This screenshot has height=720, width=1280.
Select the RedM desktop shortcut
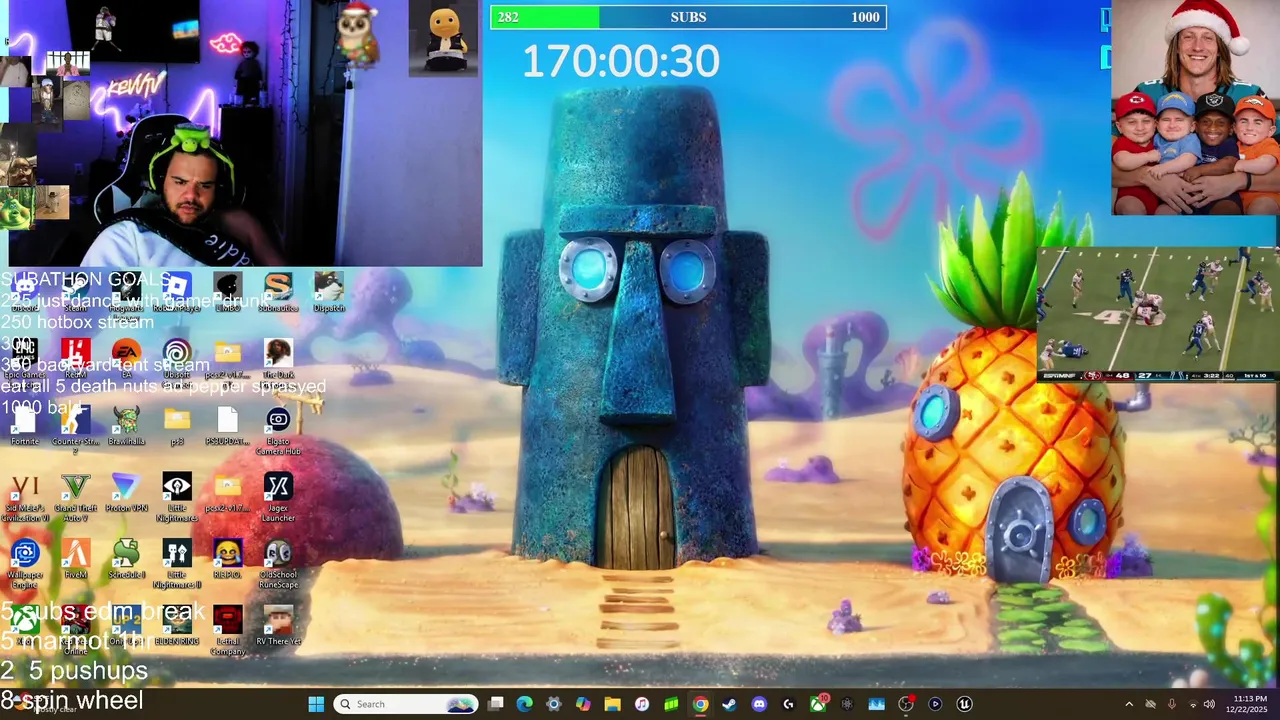pyautogui.click(x=76, y=358)
